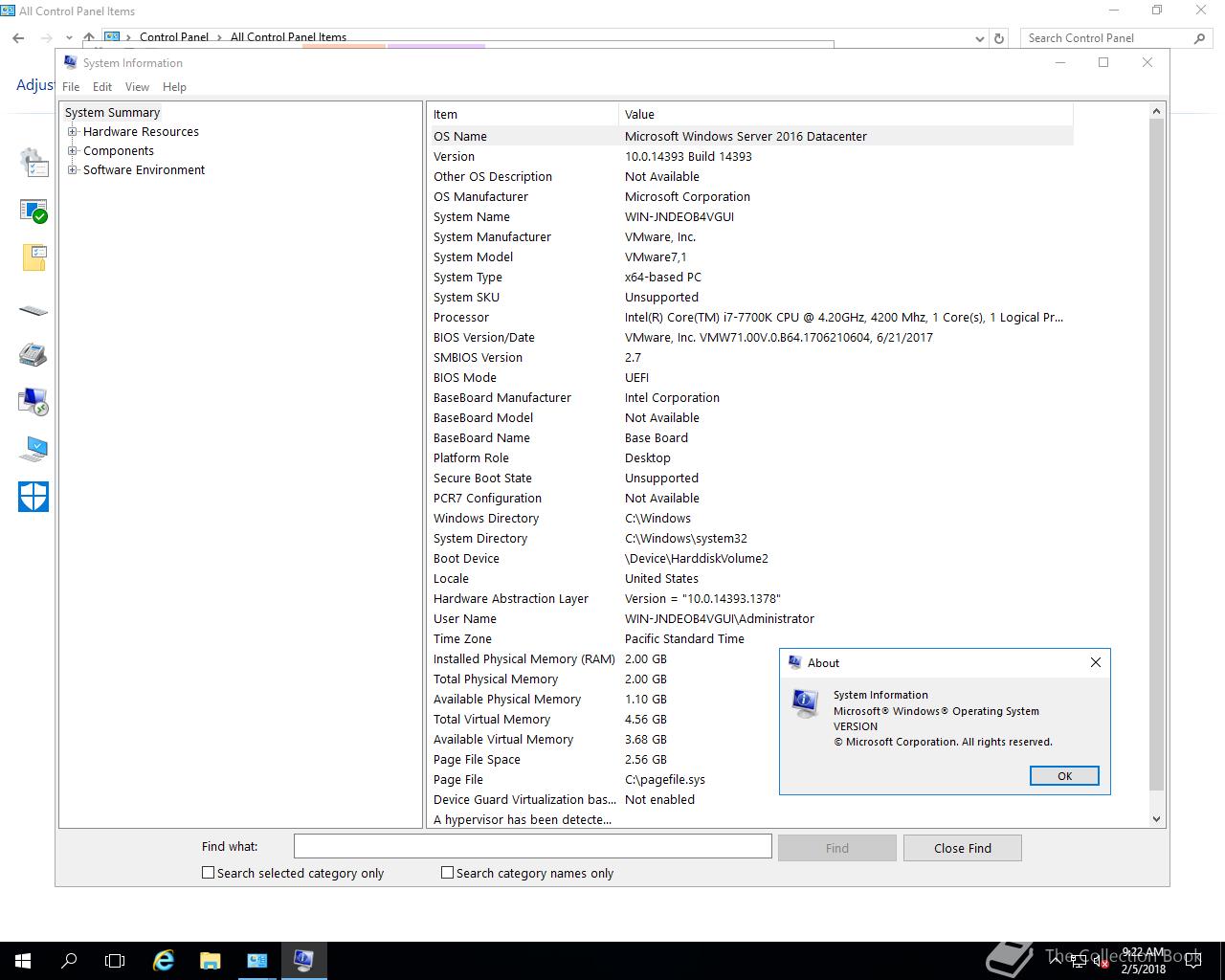Screen dimensions: 1225x980
Task: Select Hardware Resources label in tree
Action: (141, 132)
